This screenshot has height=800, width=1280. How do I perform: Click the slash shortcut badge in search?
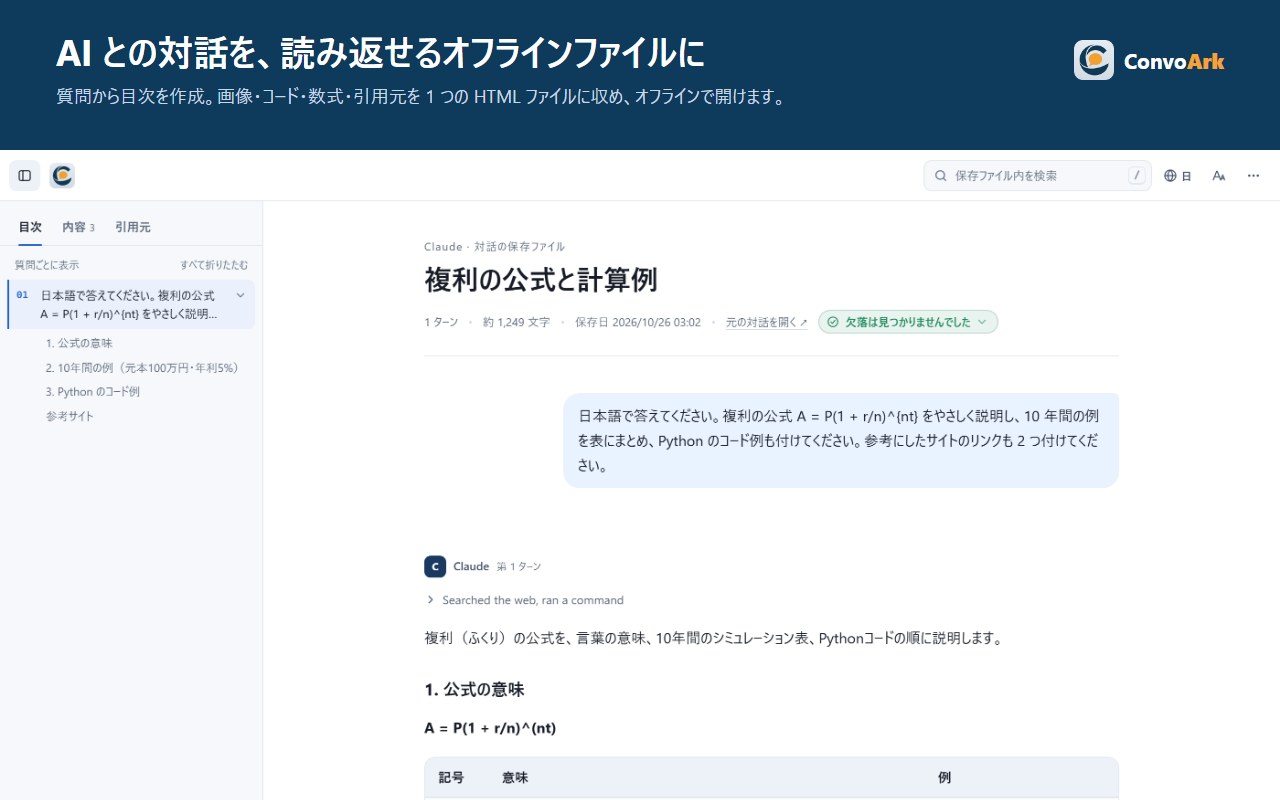click(x=1137, y=176)
